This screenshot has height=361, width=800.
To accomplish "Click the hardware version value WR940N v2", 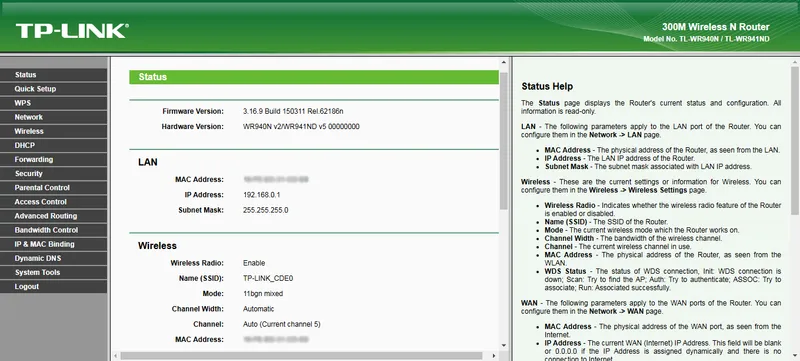I will [x=301, y=126].
